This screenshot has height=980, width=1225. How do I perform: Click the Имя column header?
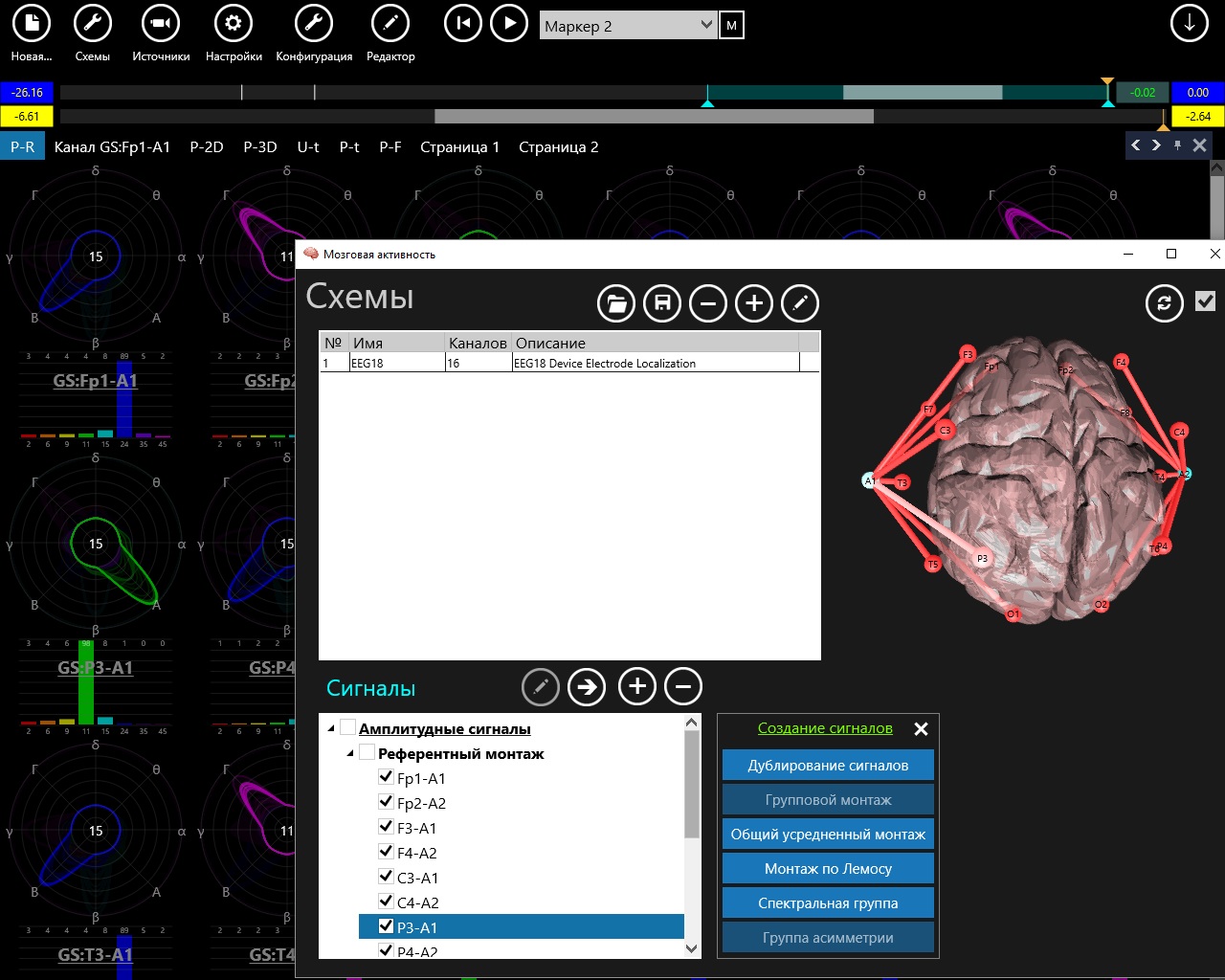coord(396,343)
